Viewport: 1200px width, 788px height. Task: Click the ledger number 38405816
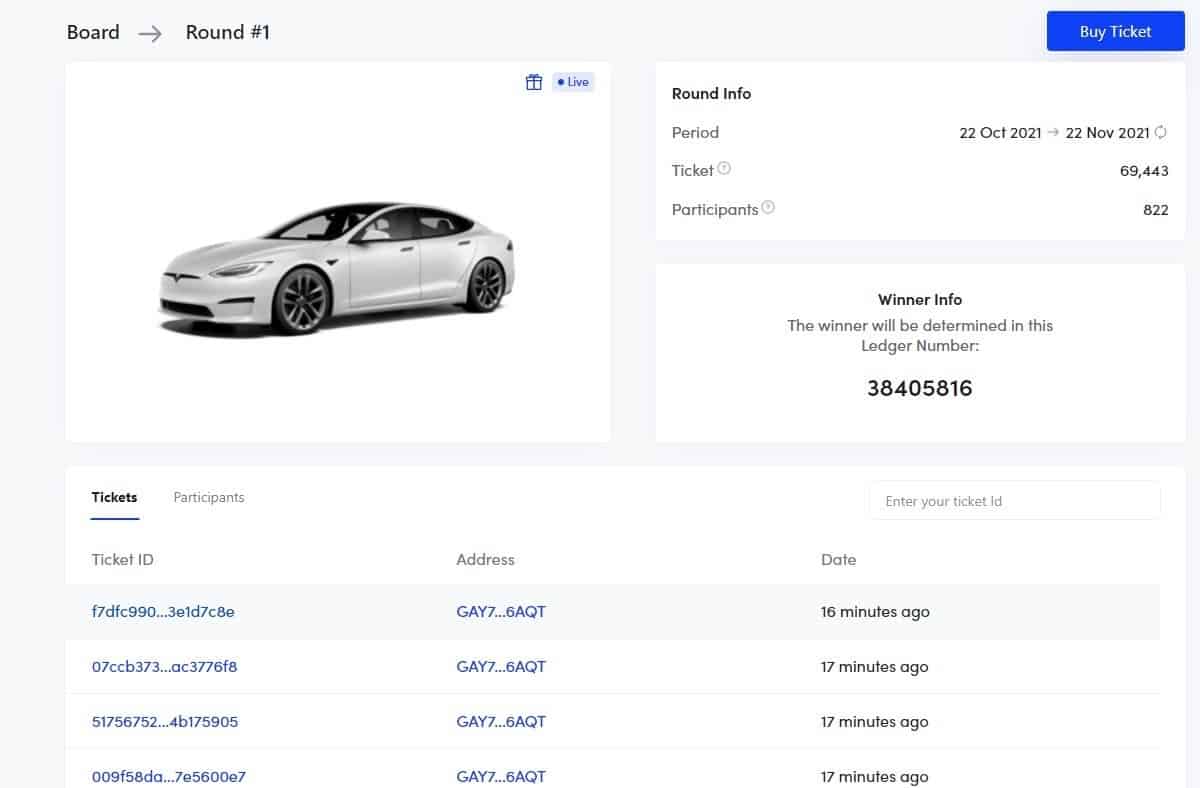(x=919, y=388)
